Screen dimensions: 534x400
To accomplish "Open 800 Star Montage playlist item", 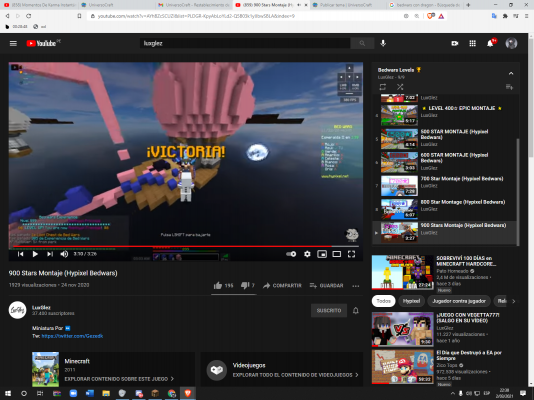I will pos(445,209).
